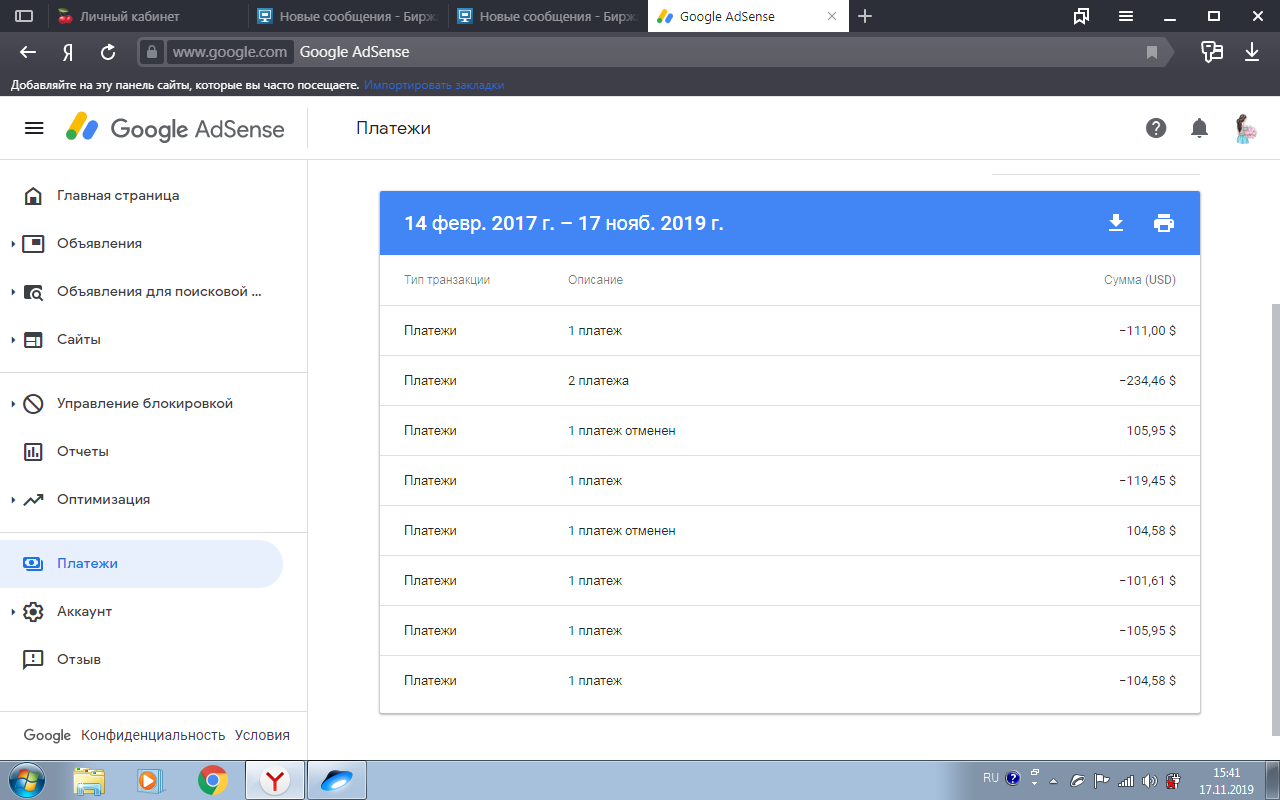Click the network signal tray icon
This screenshot has width=1280, height=800.
point(1126,780)
